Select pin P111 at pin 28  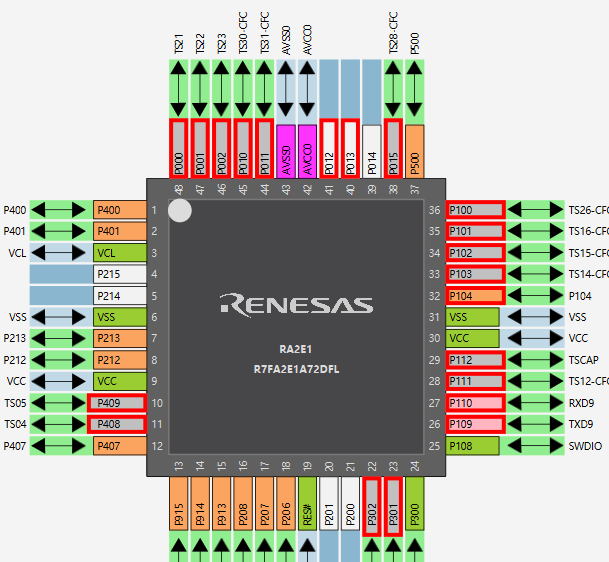tap(476, 381)
